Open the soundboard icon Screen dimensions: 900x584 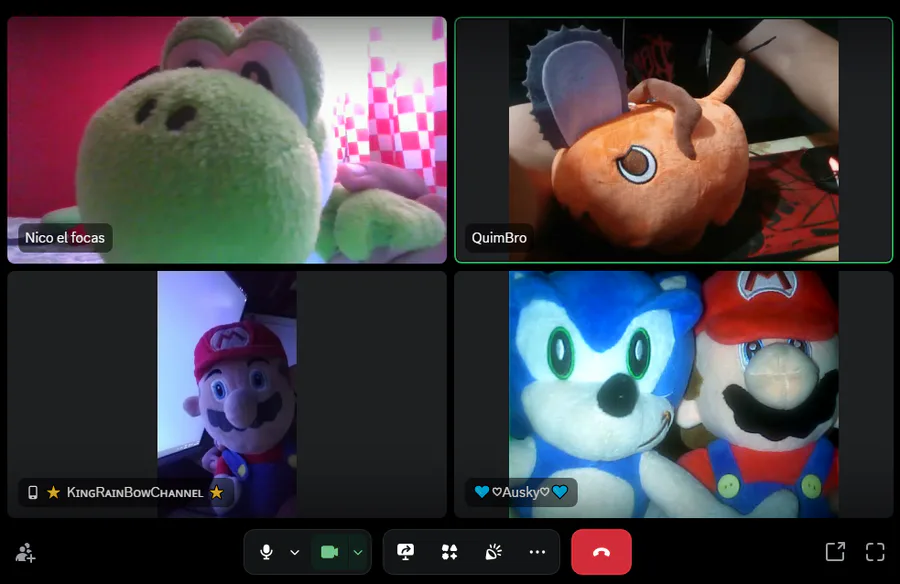(493, 552)
